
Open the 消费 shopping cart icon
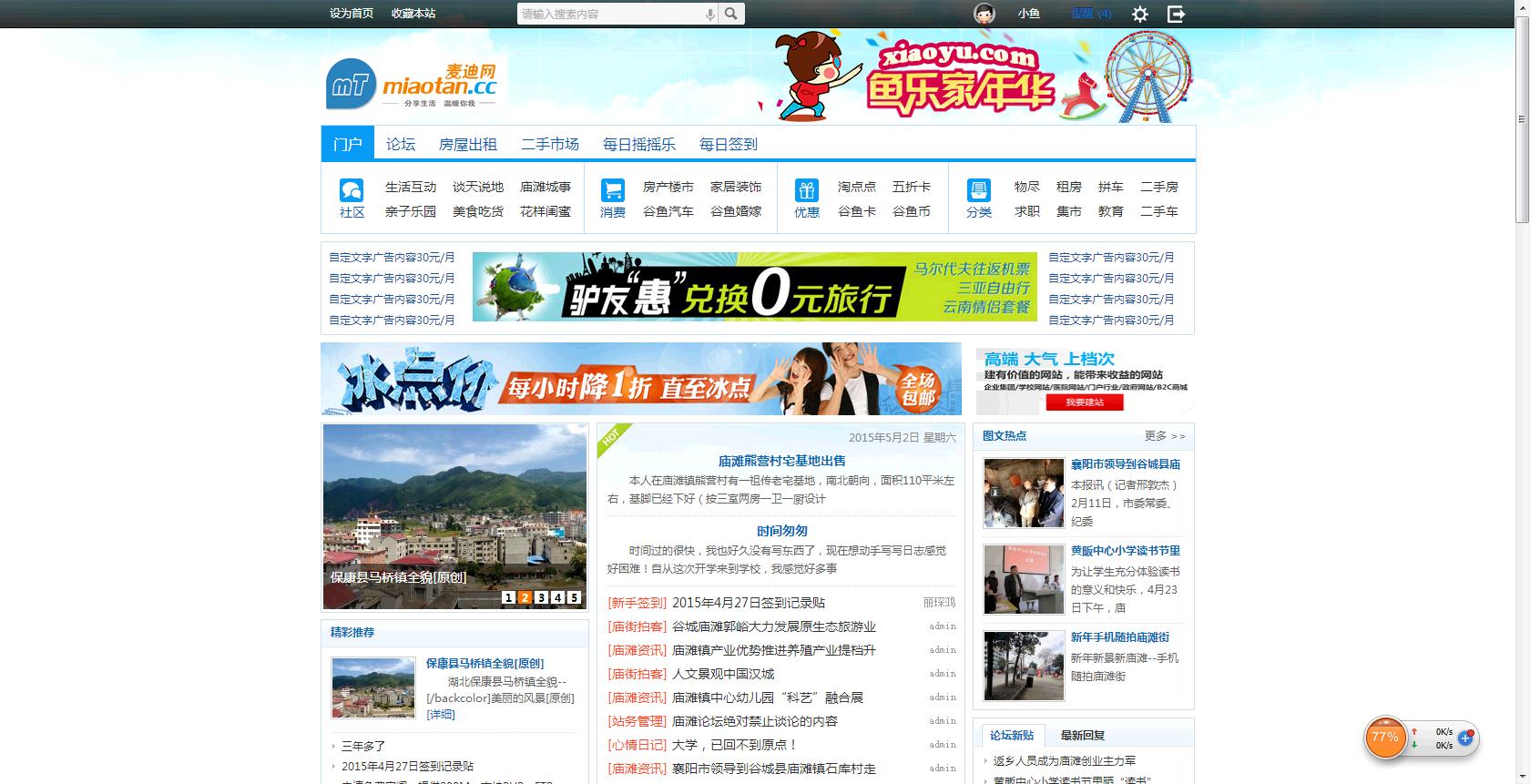(x=613, y=189)
